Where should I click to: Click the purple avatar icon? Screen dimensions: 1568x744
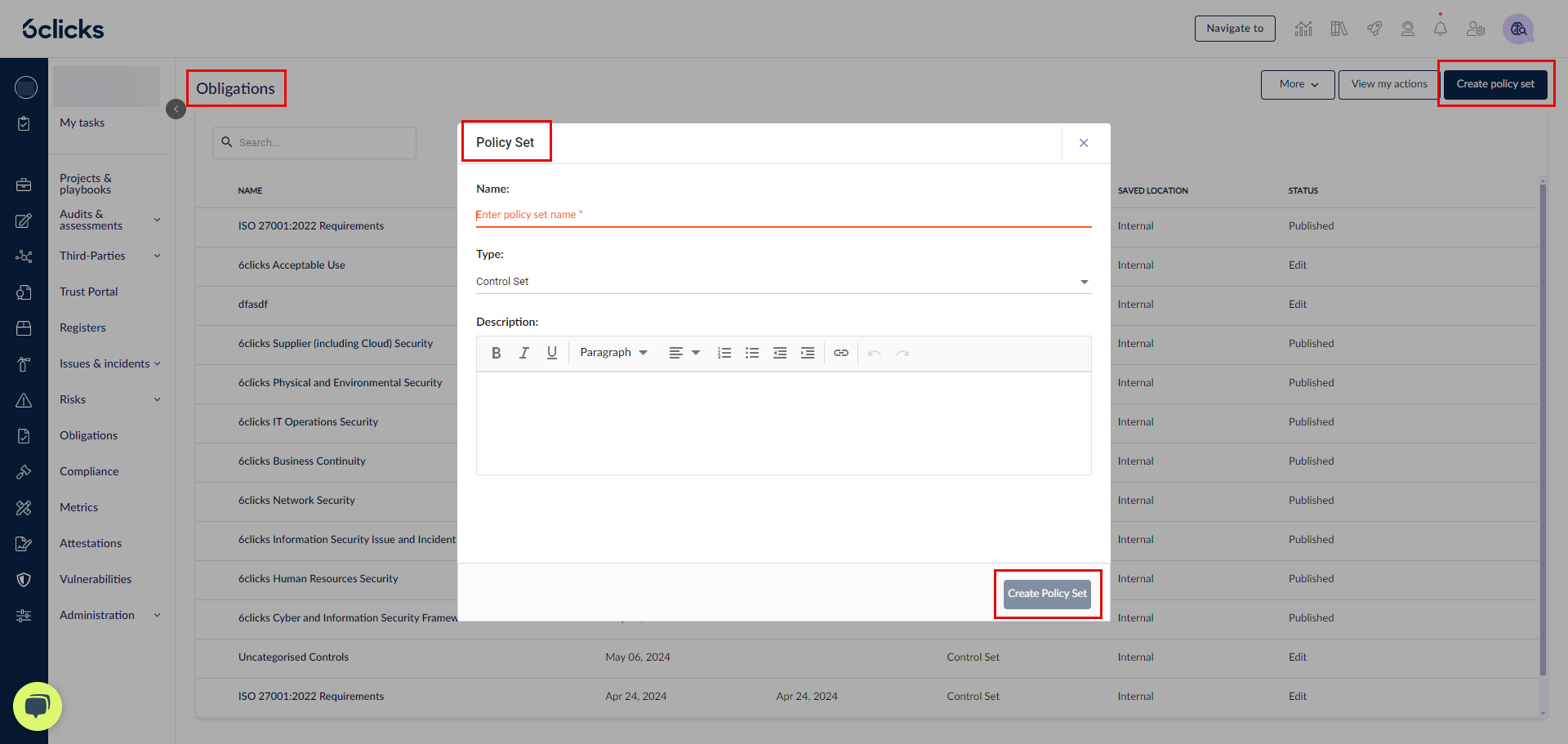[1518, 29]
